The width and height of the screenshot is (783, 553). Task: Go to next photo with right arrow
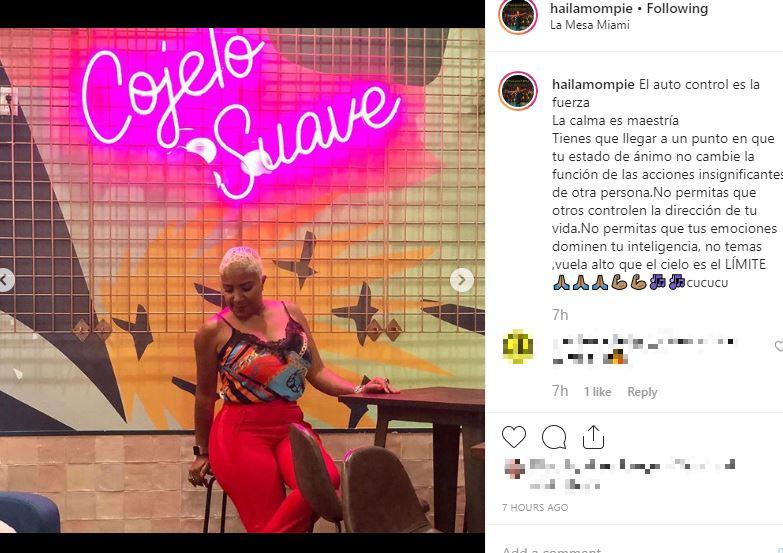(x=462, y=280)
